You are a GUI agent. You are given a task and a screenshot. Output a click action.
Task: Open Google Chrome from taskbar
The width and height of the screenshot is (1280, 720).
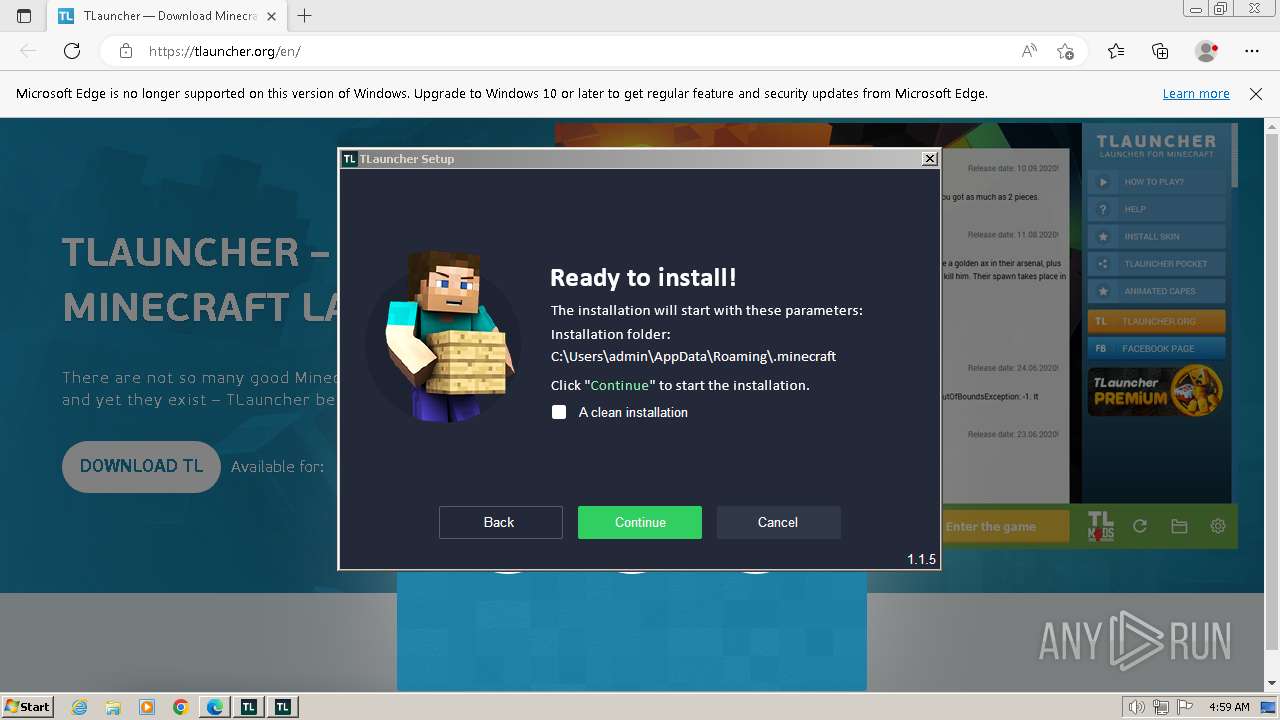(181, 707)
